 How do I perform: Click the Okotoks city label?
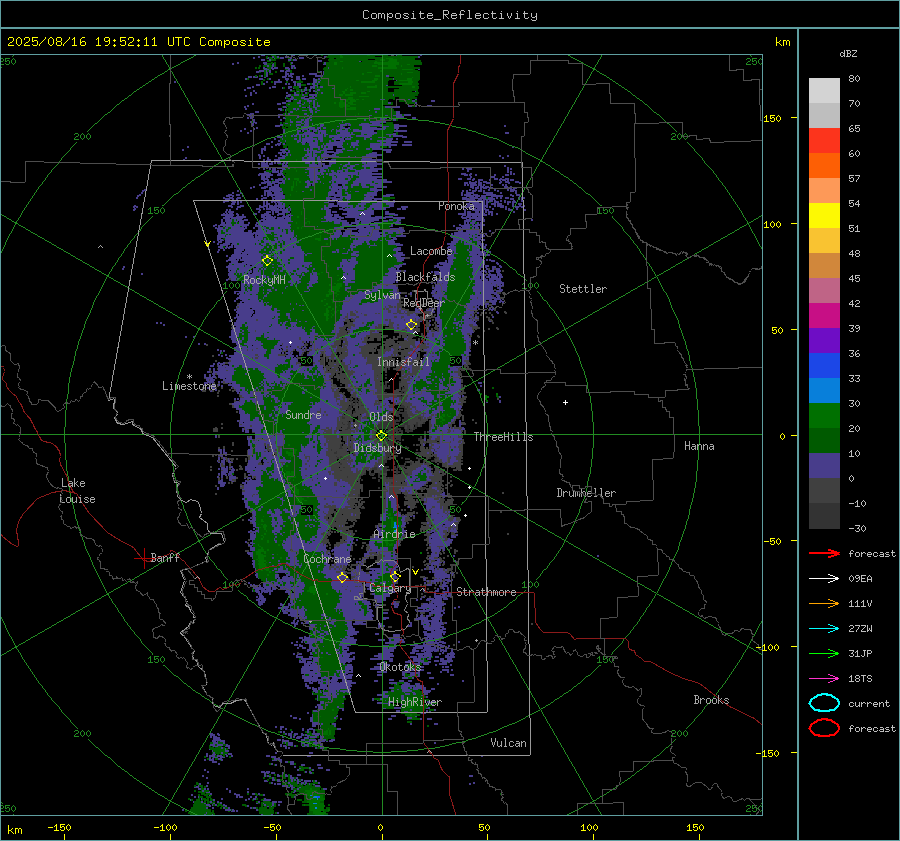(x=400, y=667)
